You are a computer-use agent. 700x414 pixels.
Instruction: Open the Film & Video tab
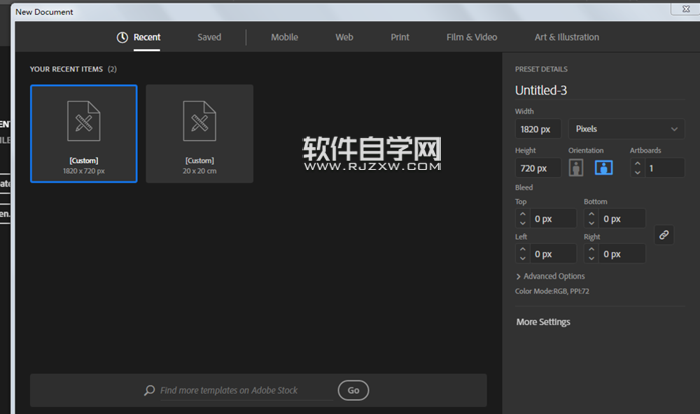[x=471, y=37]
